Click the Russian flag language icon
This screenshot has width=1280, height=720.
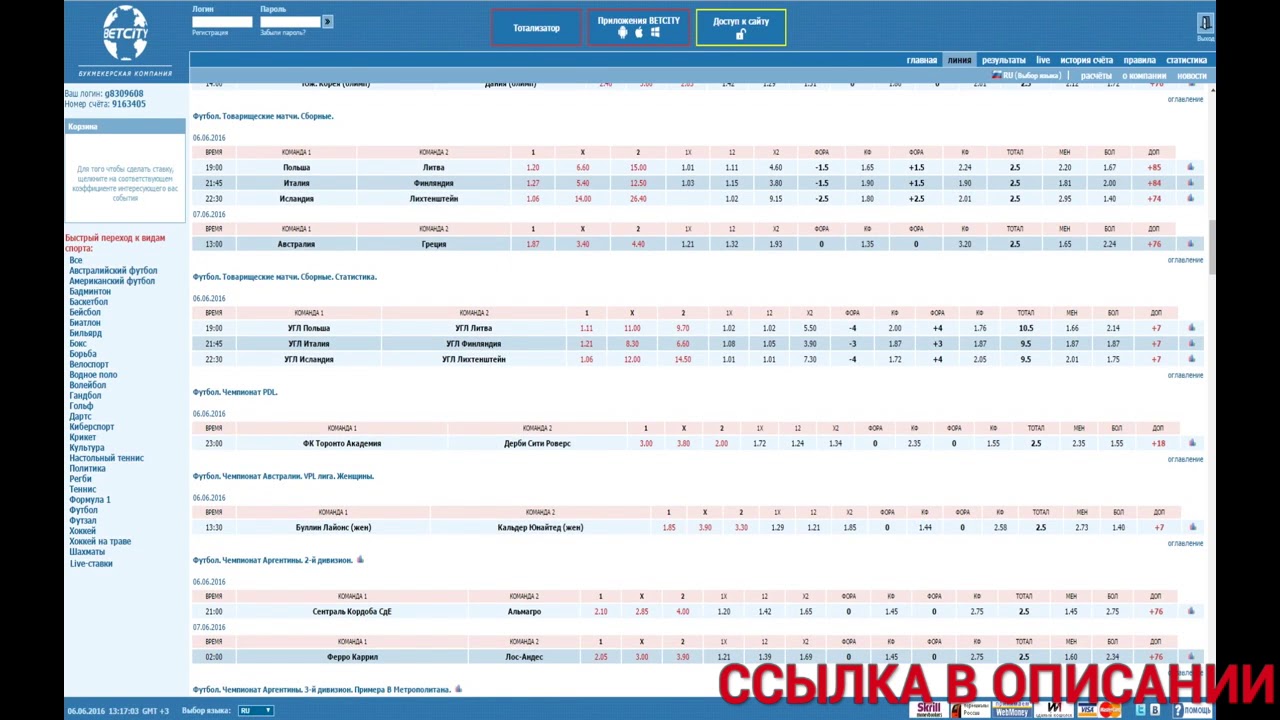996,75
